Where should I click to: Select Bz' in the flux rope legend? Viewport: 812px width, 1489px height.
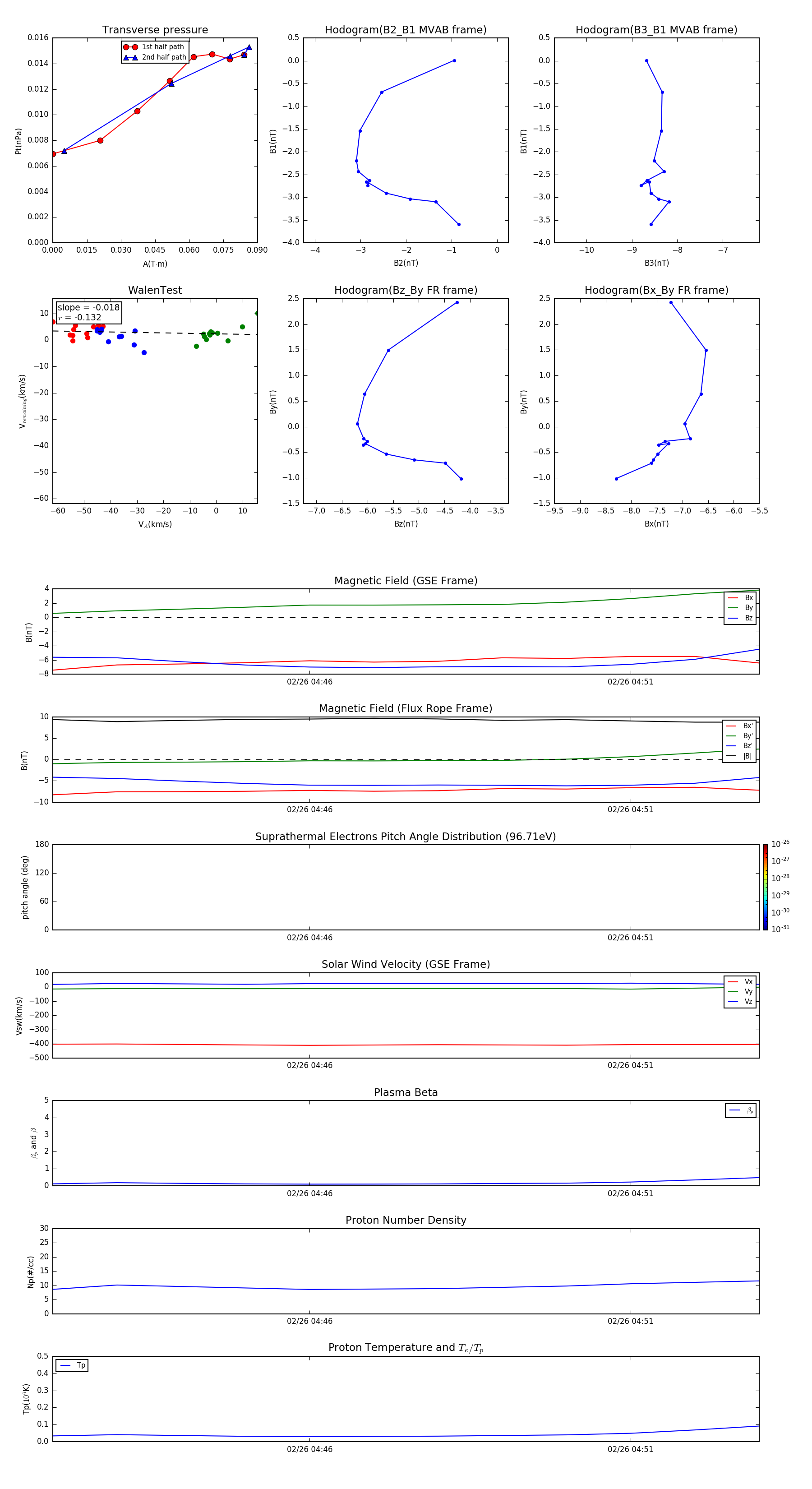(x=740, y=746)
